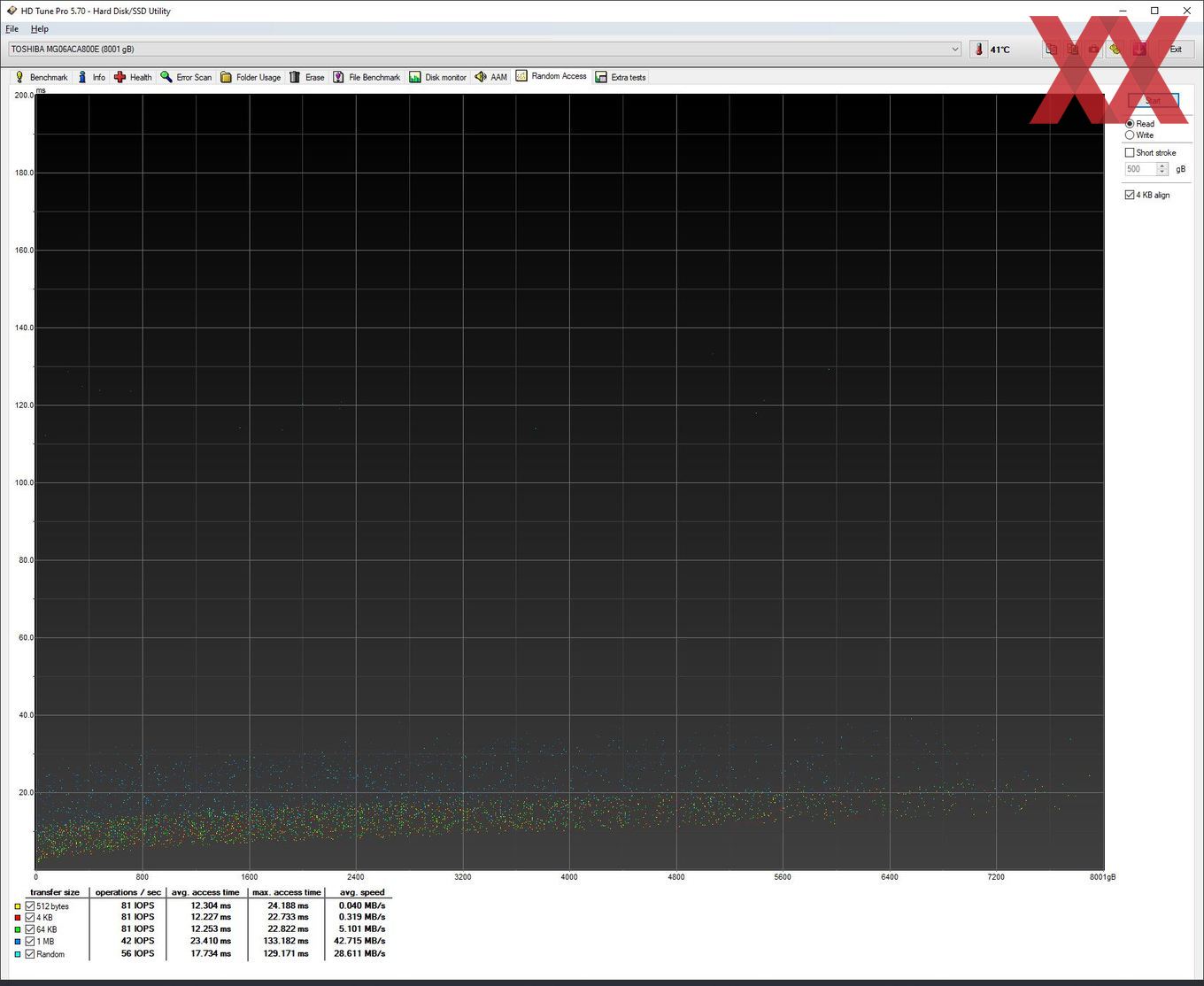Click the 56 IOPS value in Random row
Screen dimensions: 1204x986
pos(137,953)
